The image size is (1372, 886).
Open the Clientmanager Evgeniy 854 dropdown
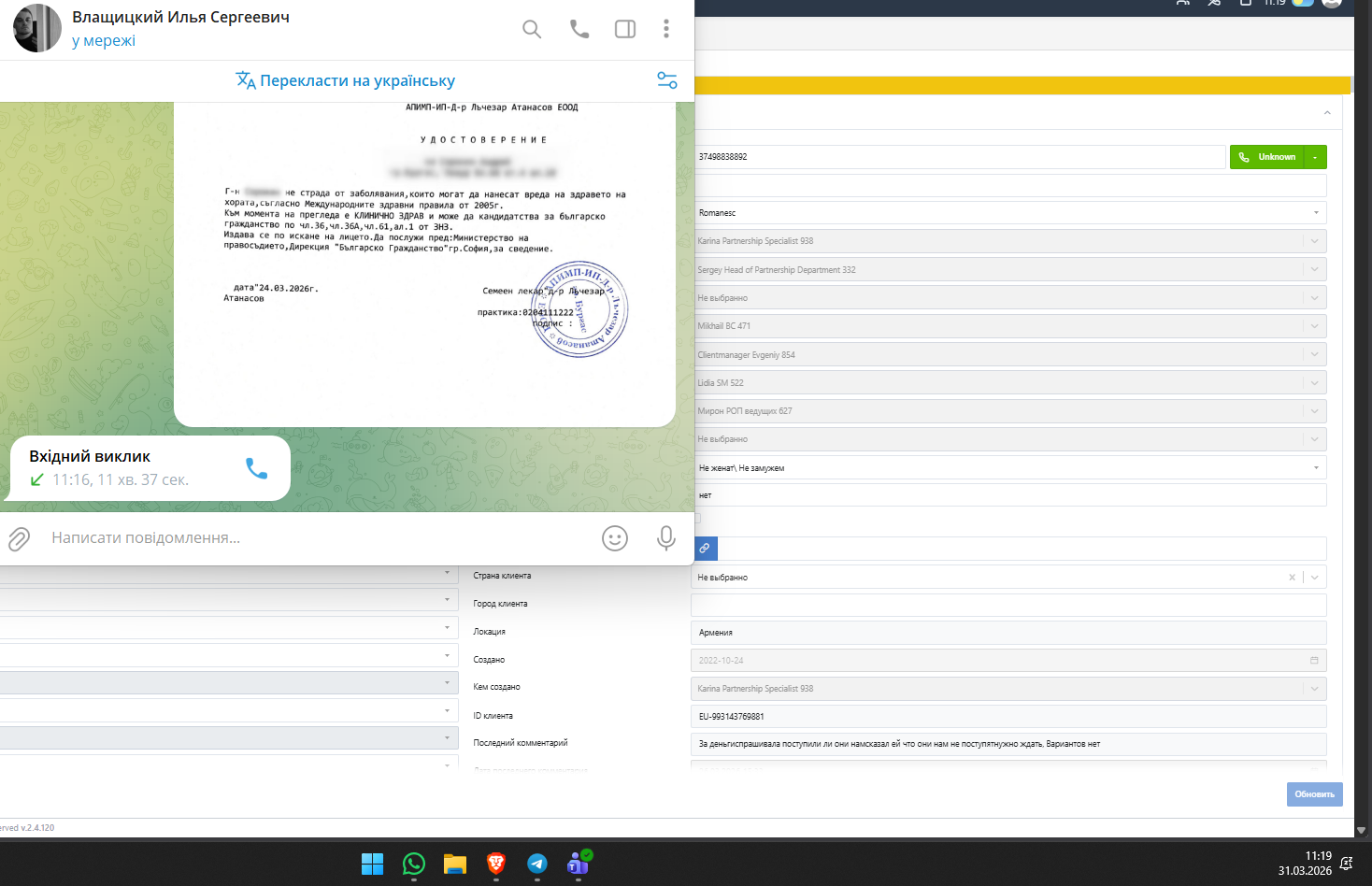[1009, 355]
